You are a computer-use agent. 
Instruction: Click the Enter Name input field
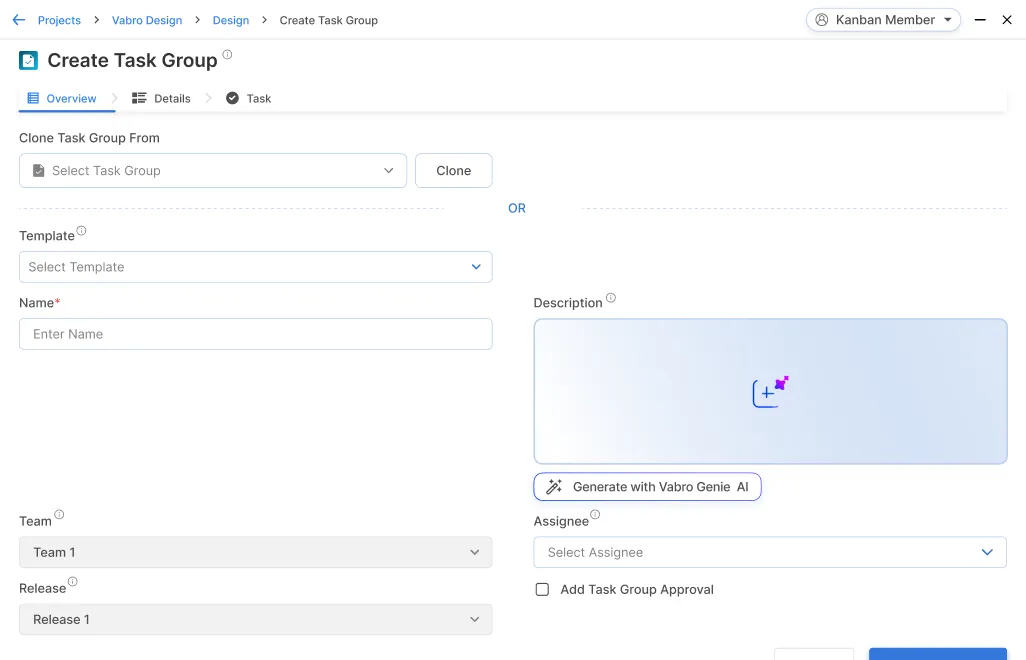(x=255, y=333)
